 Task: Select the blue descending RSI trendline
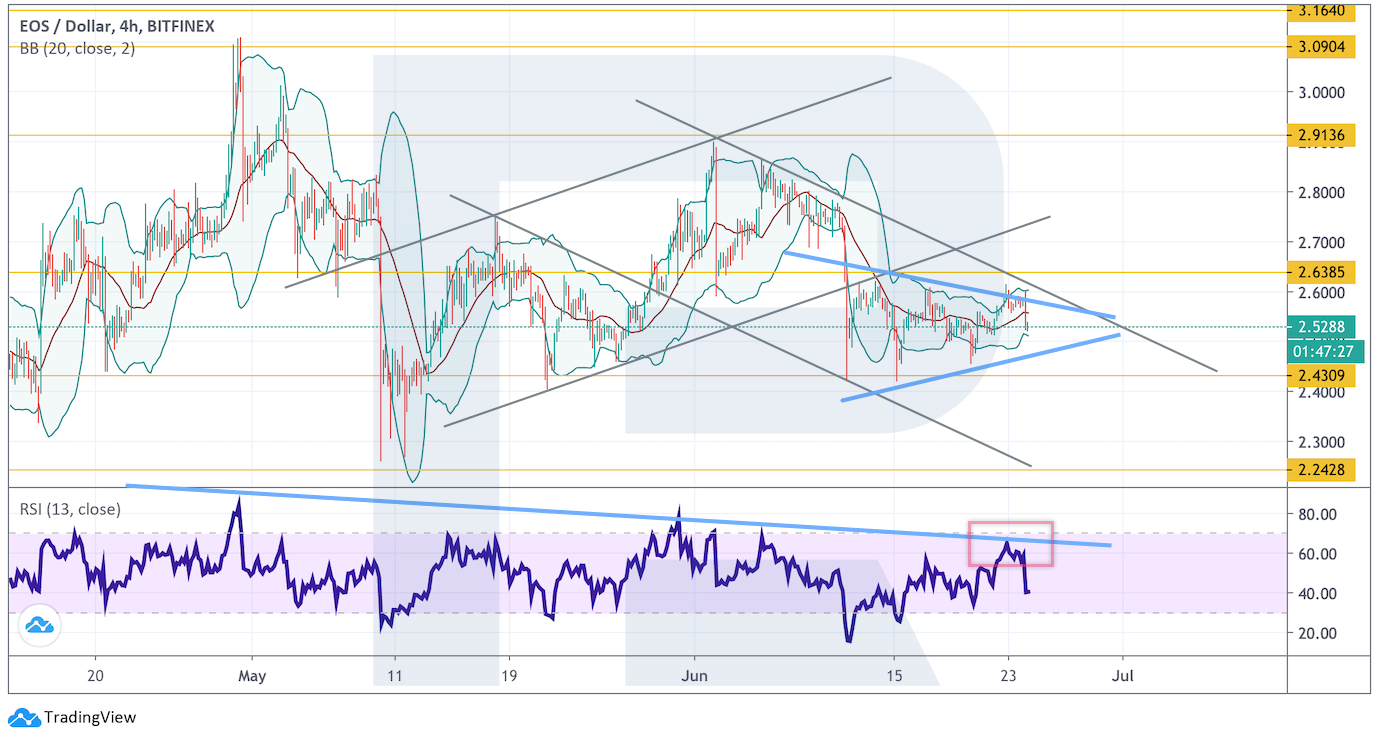[x=618, y=515]
